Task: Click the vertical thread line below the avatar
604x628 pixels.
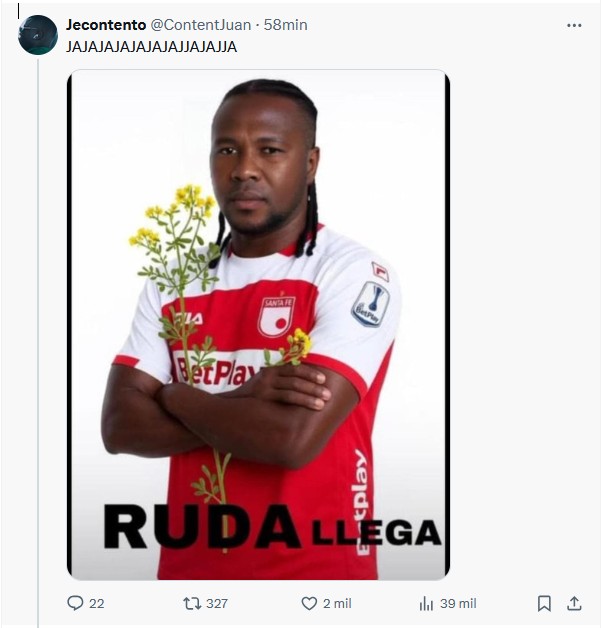Action: (x=38, y=340)
